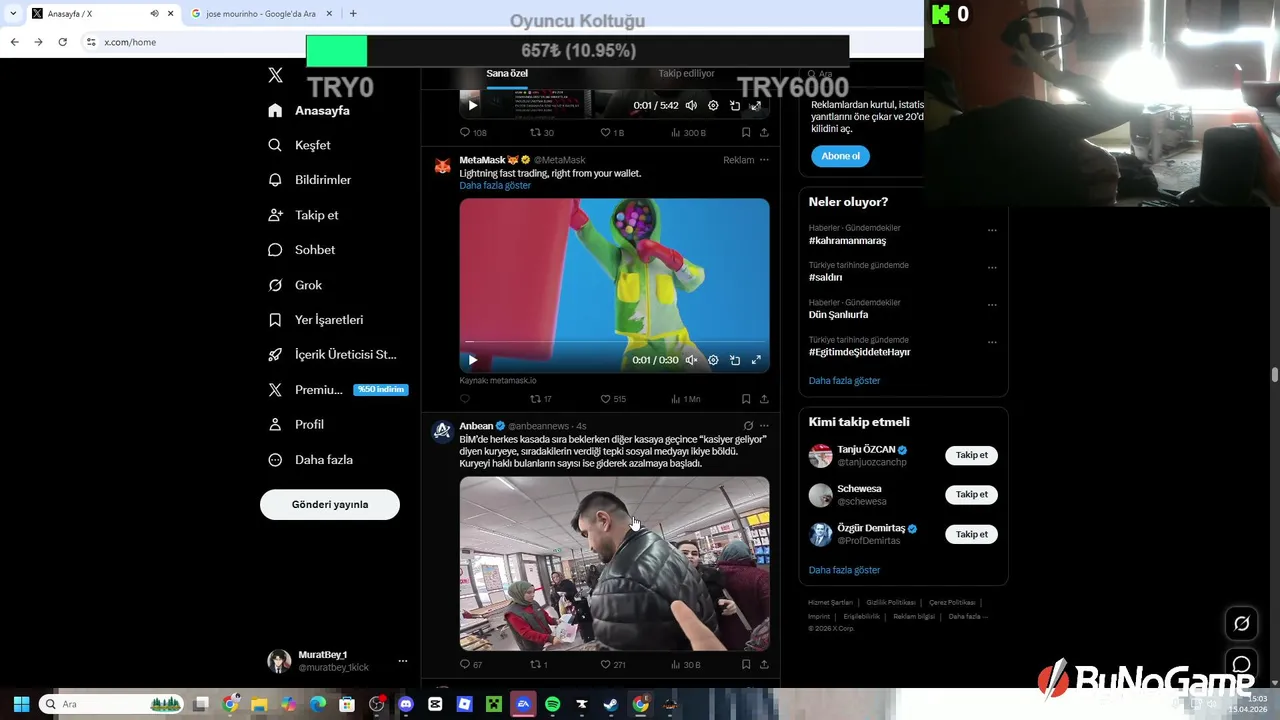The height and width of the screenshot is (720, 1280).
Task: View the 1 Mn view statistics of the MetaMask post
Action: [684, 399]
